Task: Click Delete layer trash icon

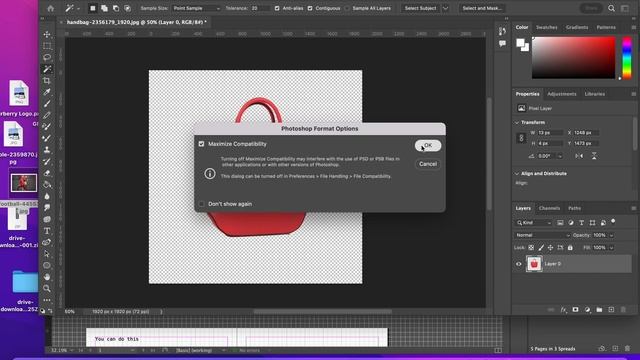Action: coord(623,310)
